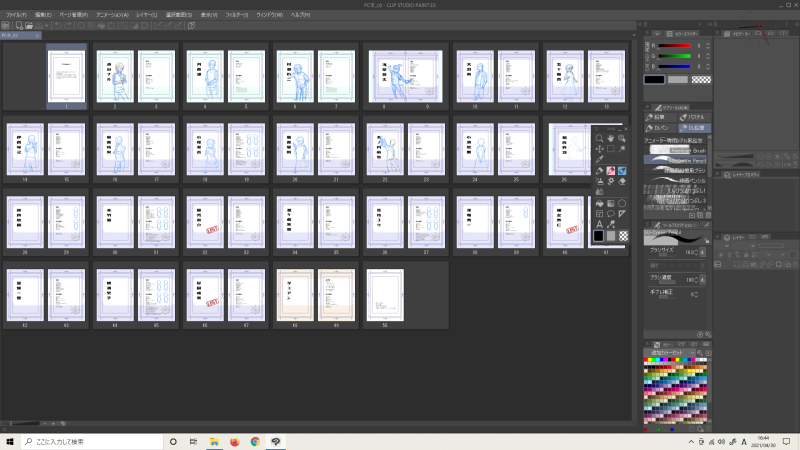
Task: Open the Edit menu
Action: pyautogui.click(x=43, y=15)
